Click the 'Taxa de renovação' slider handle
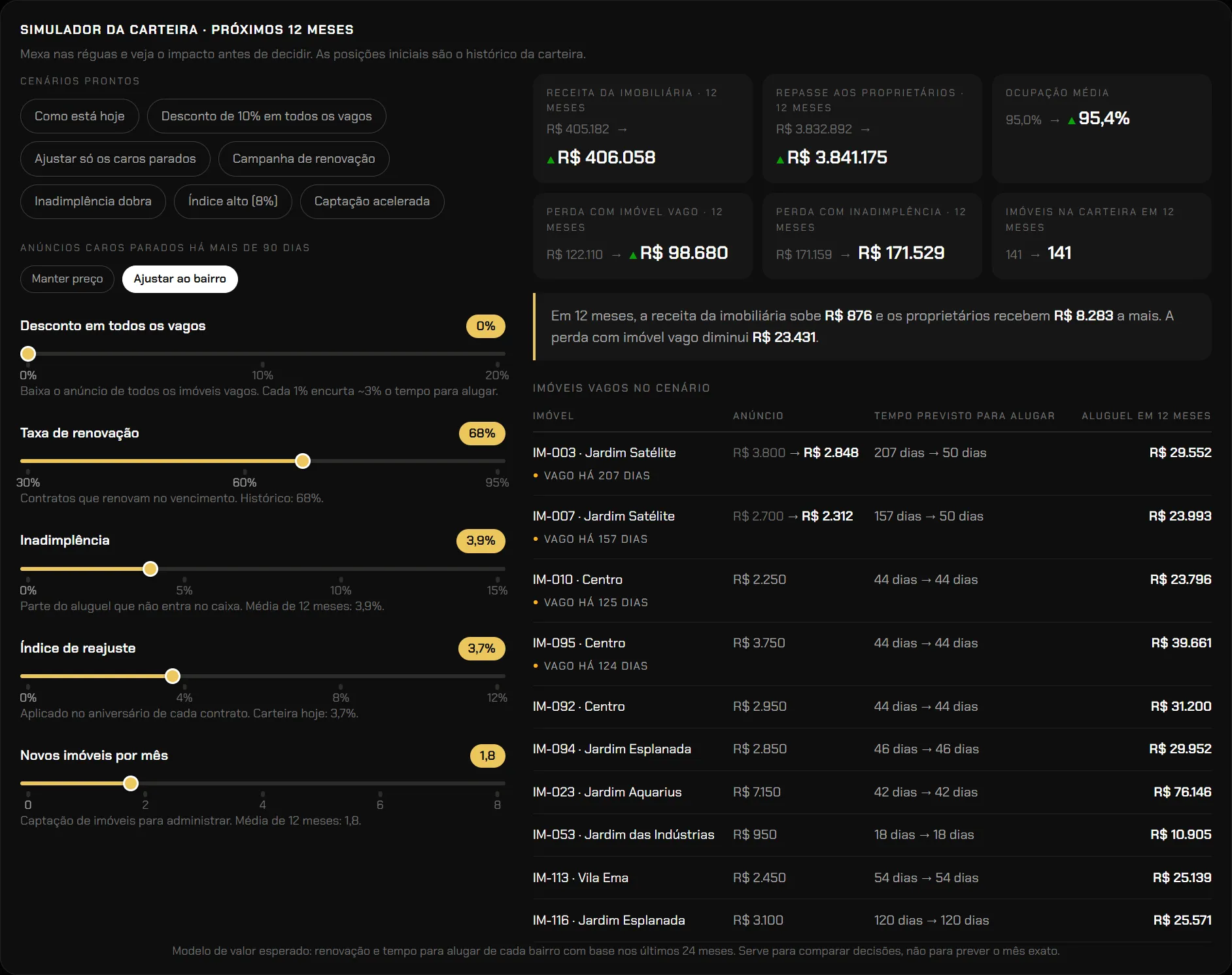Viewport: 1232px width, 975px height. 302,461
